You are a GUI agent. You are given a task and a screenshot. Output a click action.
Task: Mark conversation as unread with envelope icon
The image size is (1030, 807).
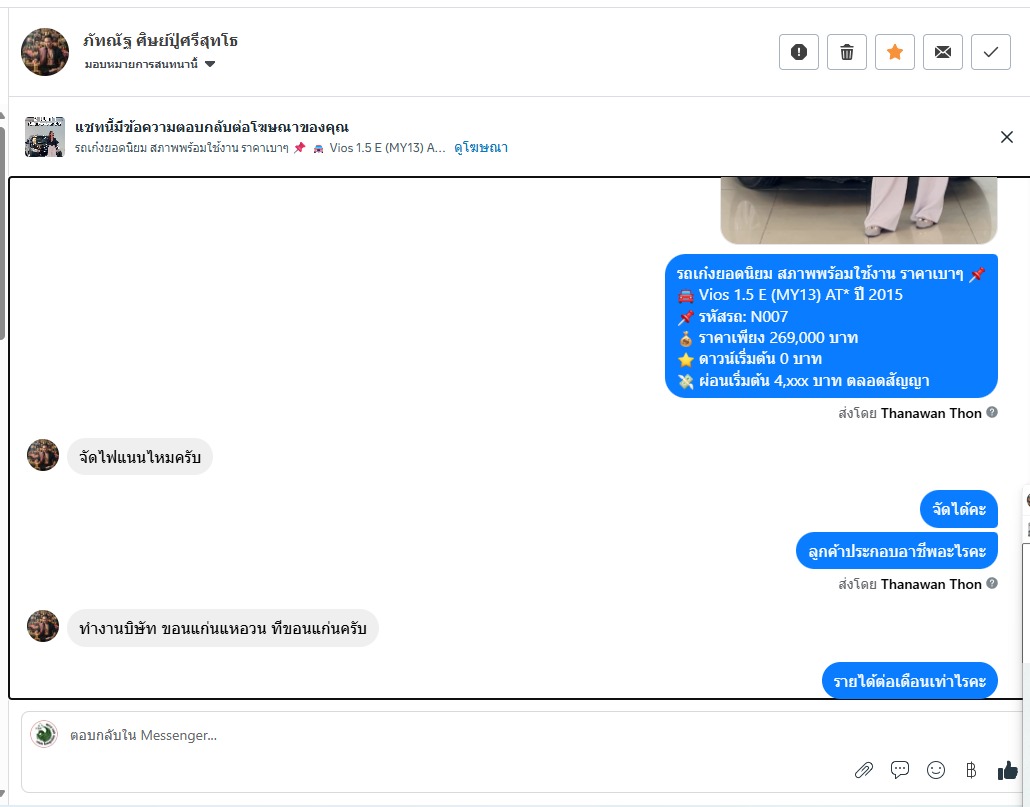[x=943, y=52]
